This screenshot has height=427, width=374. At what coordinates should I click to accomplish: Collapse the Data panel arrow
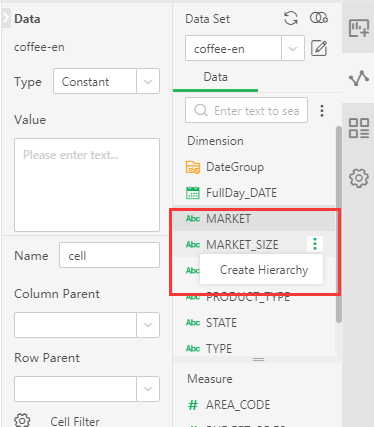[6, 18]
